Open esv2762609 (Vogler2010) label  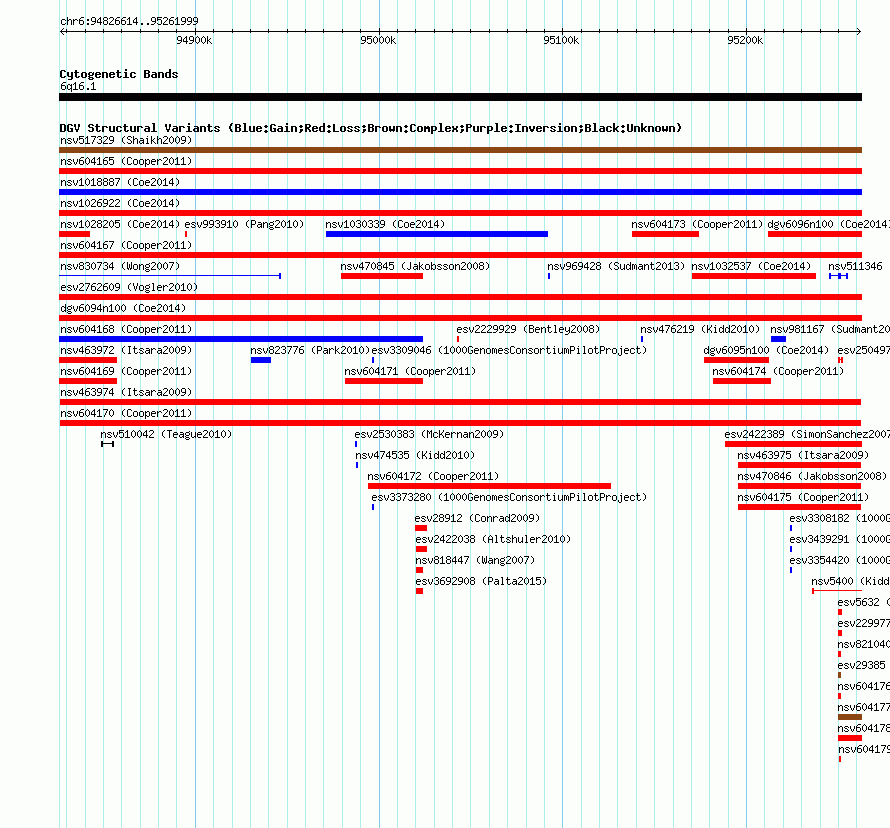[x=129, y=287]
